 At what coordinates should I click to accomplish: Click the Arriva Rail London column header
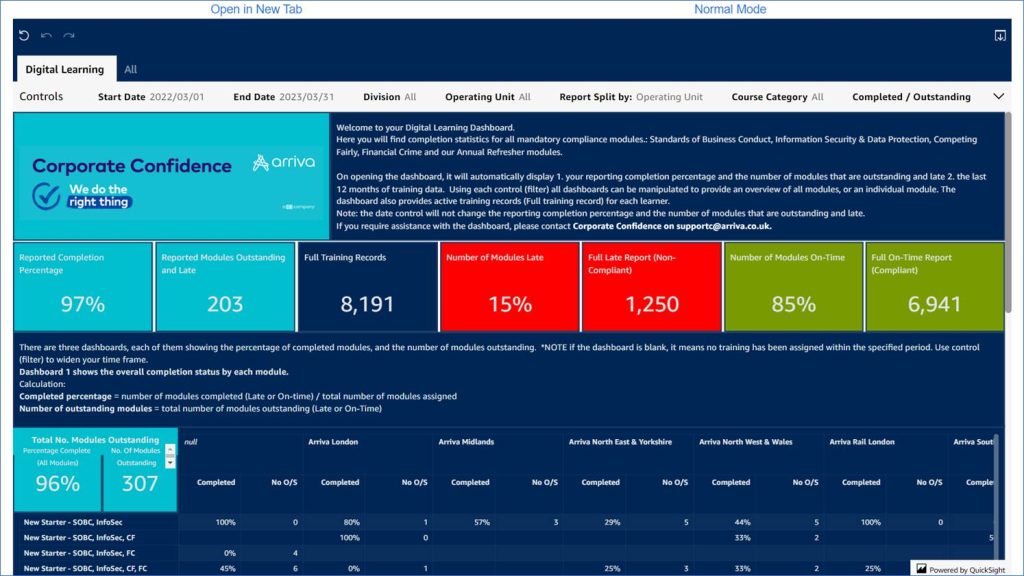point(862,442)
